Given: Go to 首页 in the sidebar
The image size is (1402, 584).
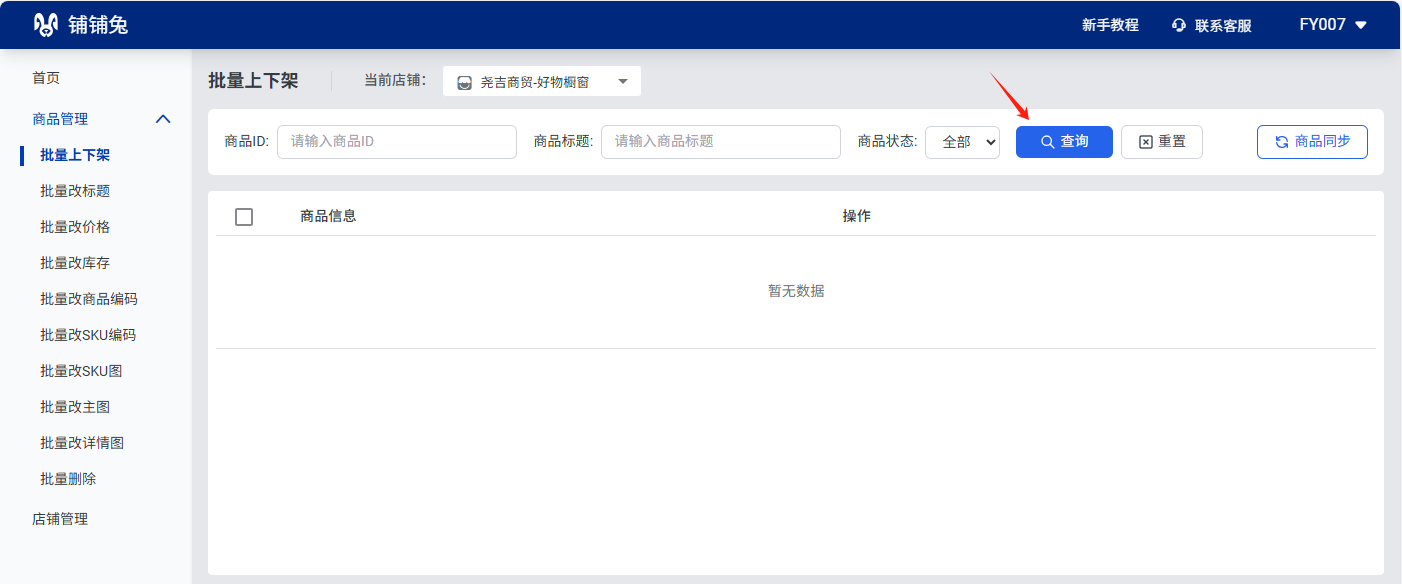Looking at the screenshot, I should (46, 78).
